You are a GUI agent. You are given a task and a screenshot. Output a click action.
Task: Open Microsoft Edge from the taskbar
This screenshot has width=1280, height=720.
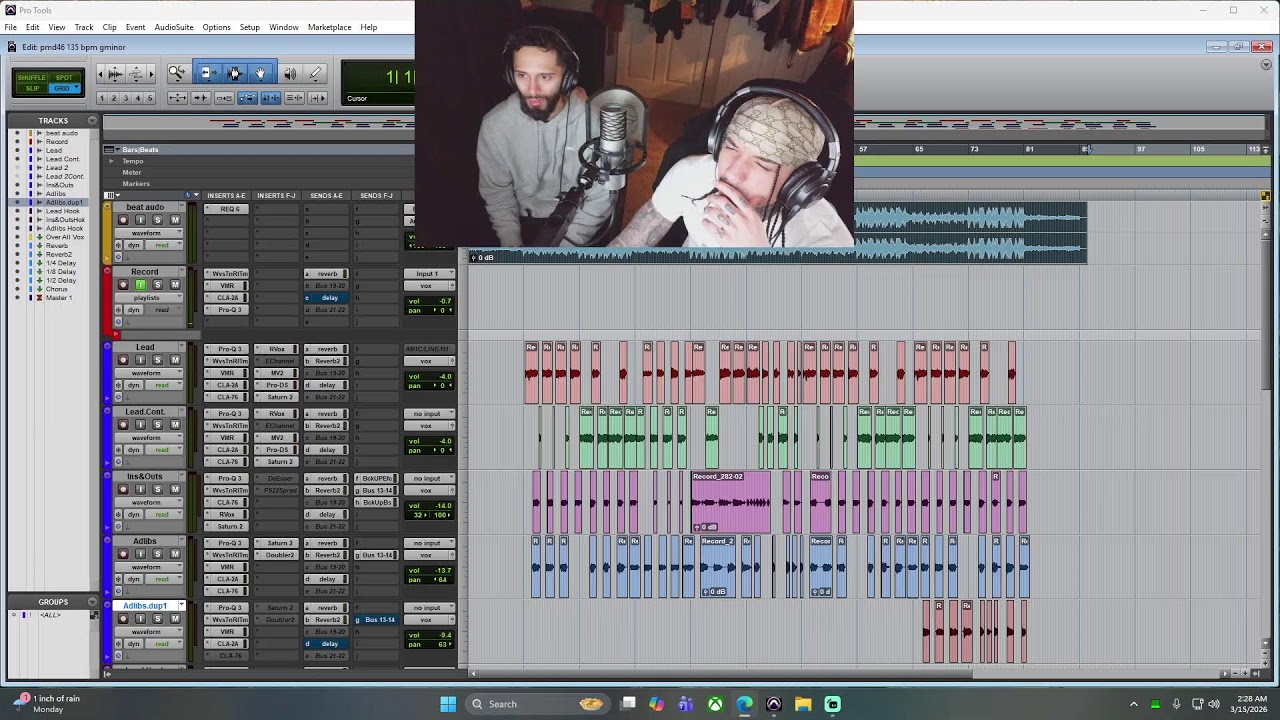[744, 704]
